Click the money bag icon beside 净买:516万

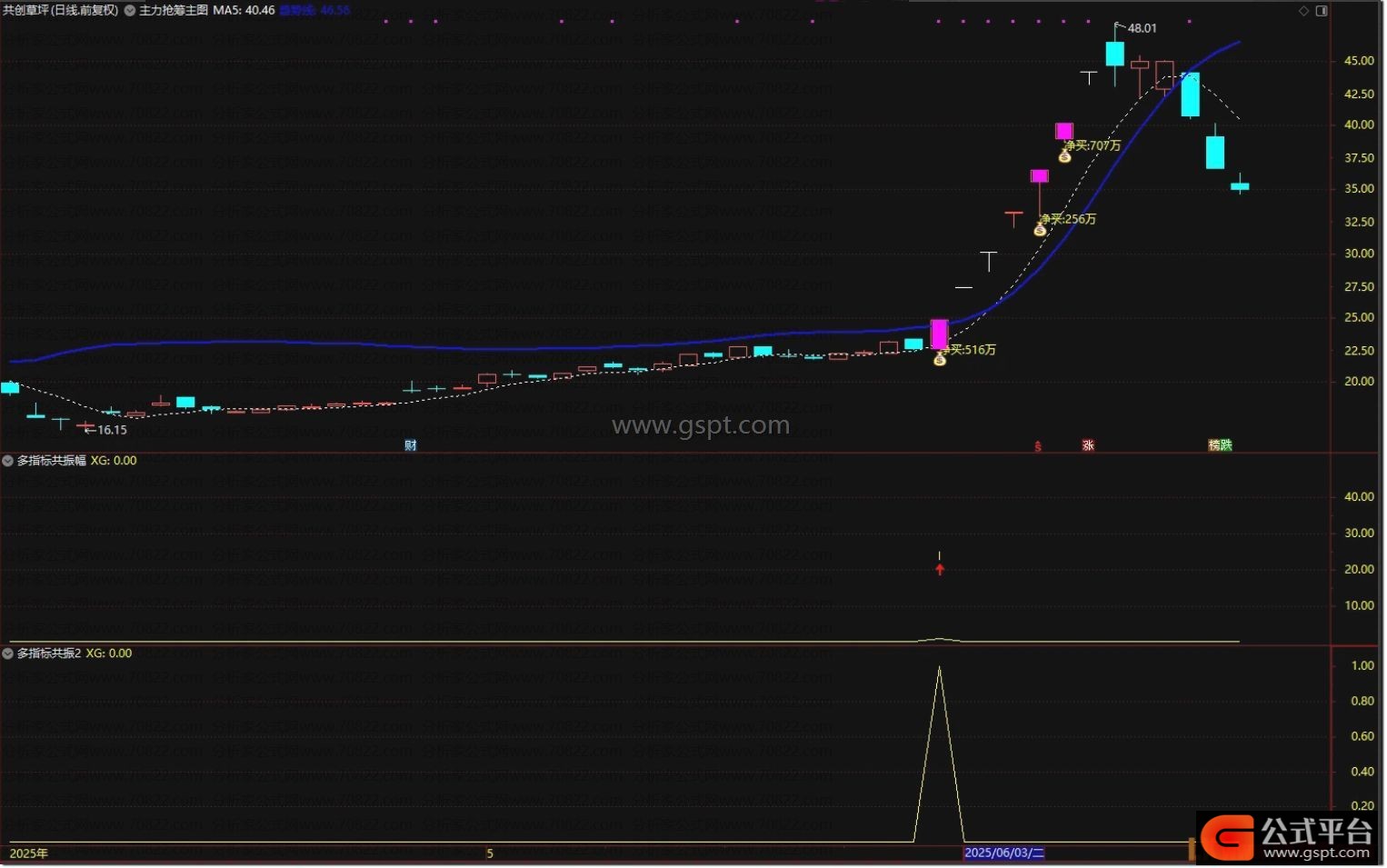[942, 361]
